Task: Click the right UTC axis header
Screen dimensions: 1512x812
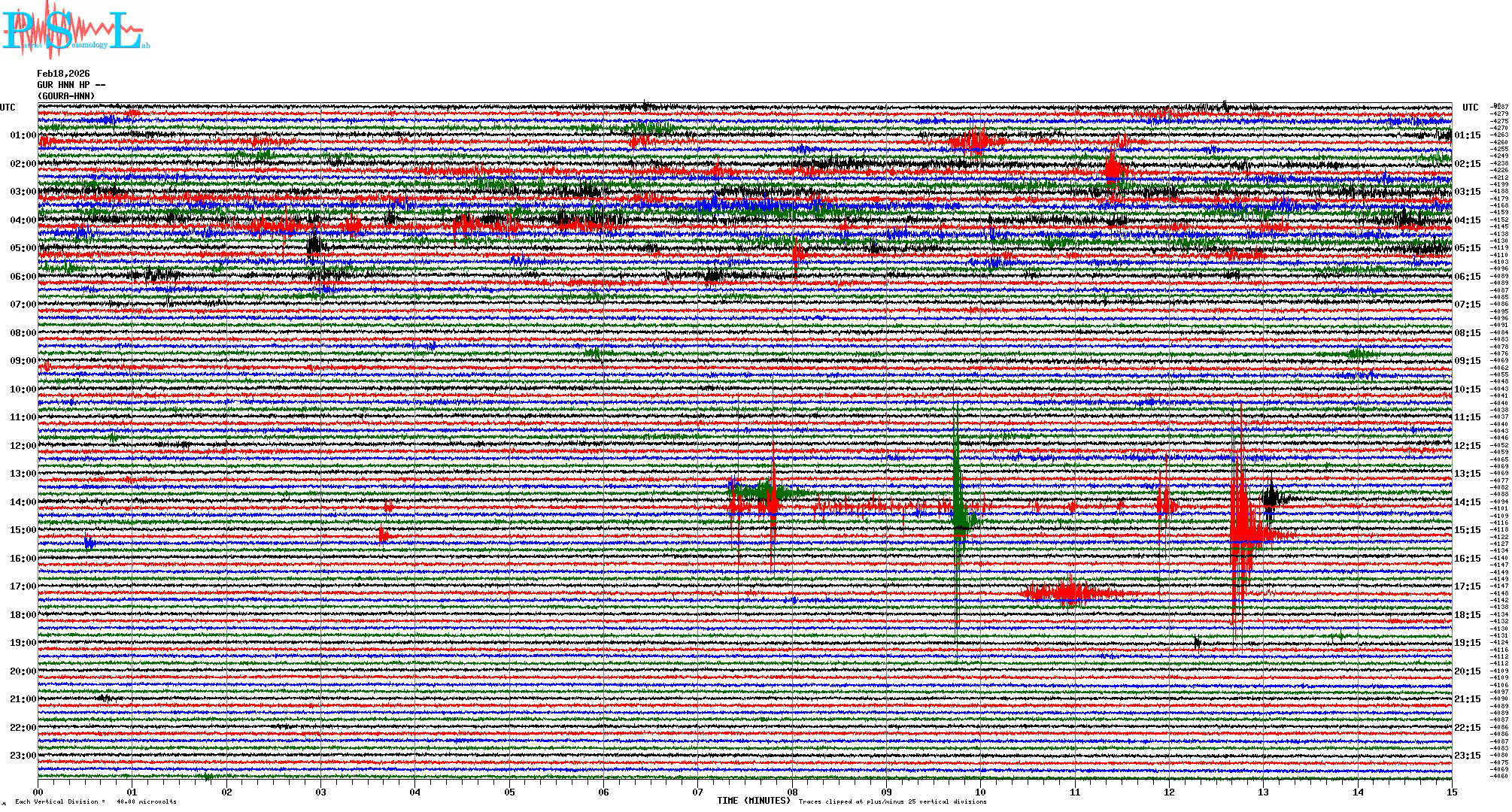Action: coord(1470,108)
